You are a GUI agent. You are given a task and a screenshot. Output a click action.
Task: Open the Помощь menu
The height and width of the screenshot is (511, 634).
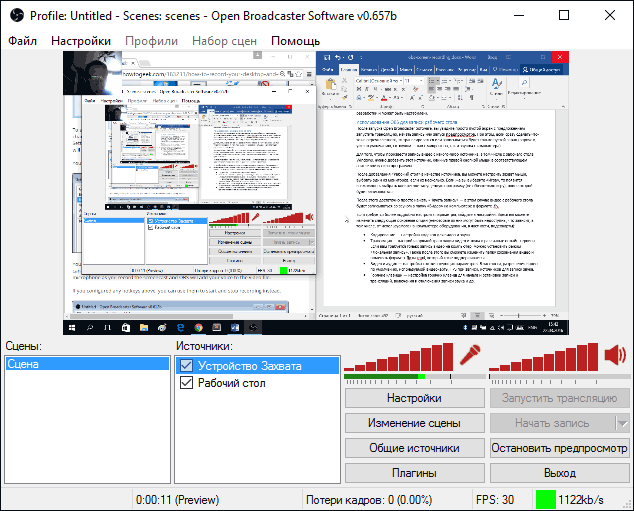[x=296, y=41]
